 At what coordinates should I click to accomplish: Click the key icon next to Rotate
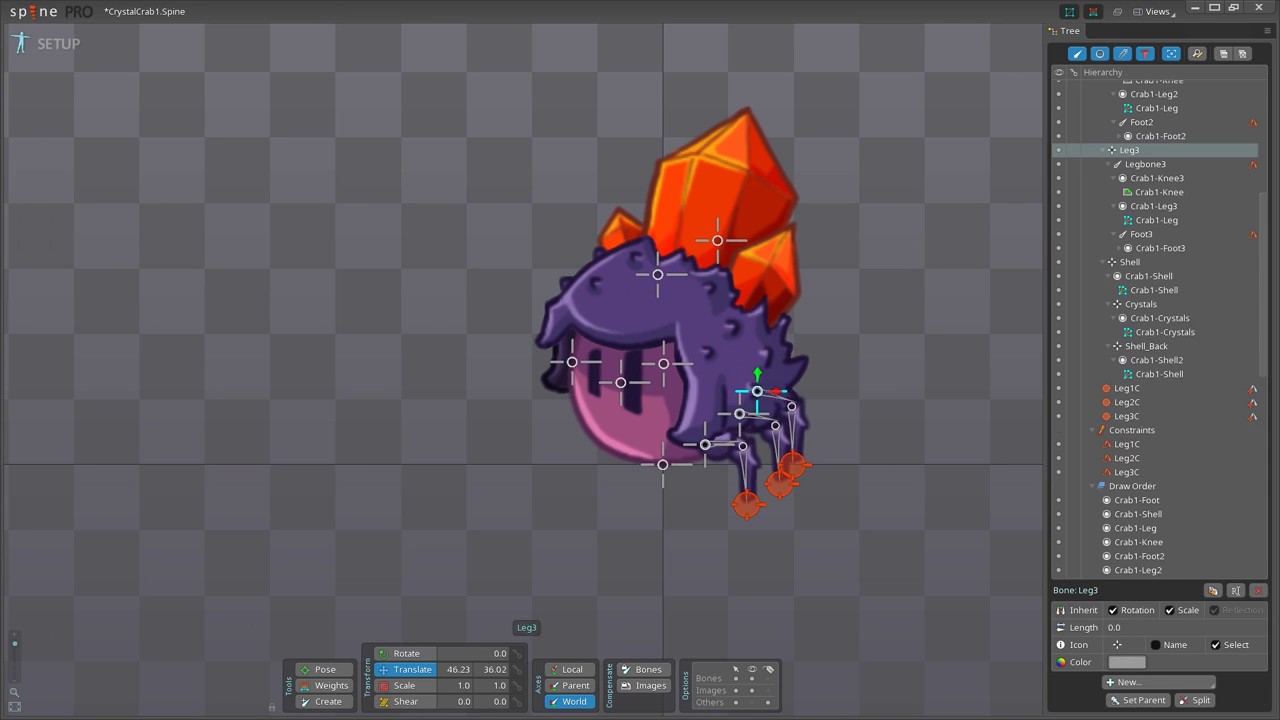518,654
